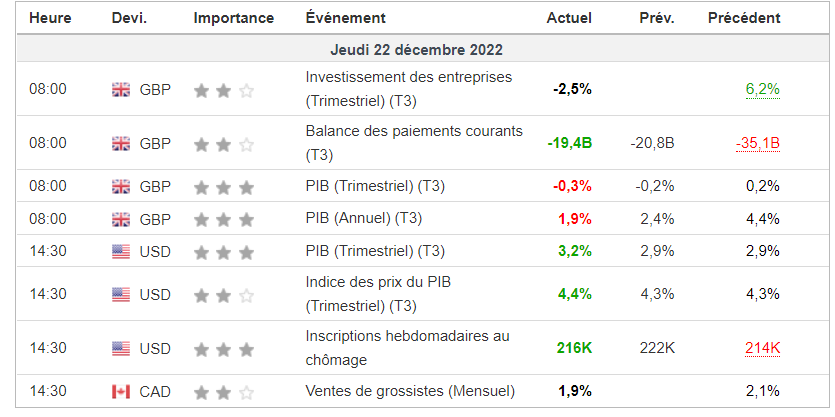Click the Jeudi 22 décembre 2022 date row
Viewport: 835px width, 417px height.
click(416, 49)
